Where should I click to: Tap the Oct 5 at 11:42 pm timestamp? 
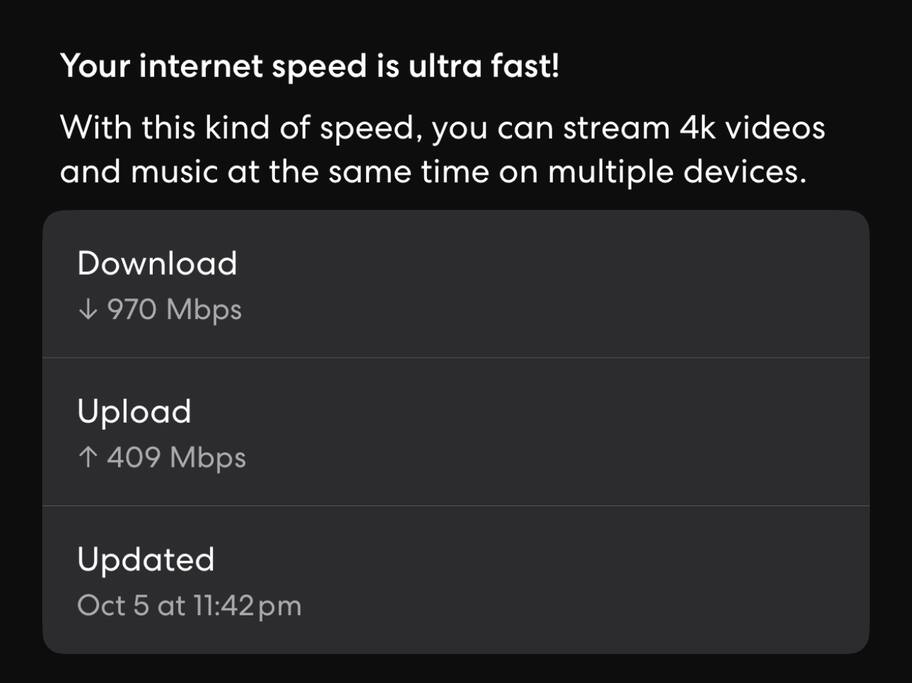click(x=189, y=605)
